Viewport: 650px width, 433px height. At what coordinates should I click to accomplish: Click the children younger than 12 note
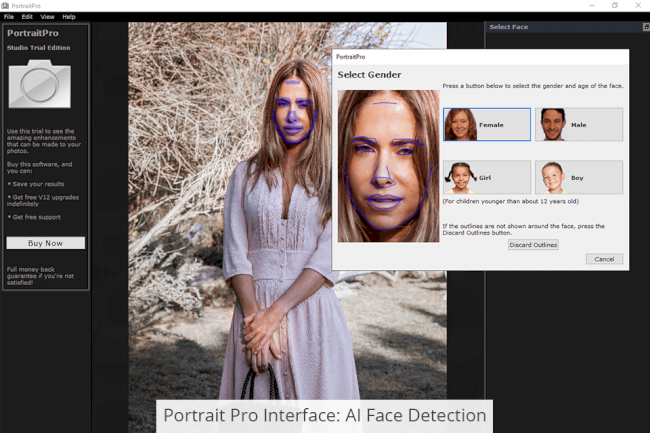[511, 201]
